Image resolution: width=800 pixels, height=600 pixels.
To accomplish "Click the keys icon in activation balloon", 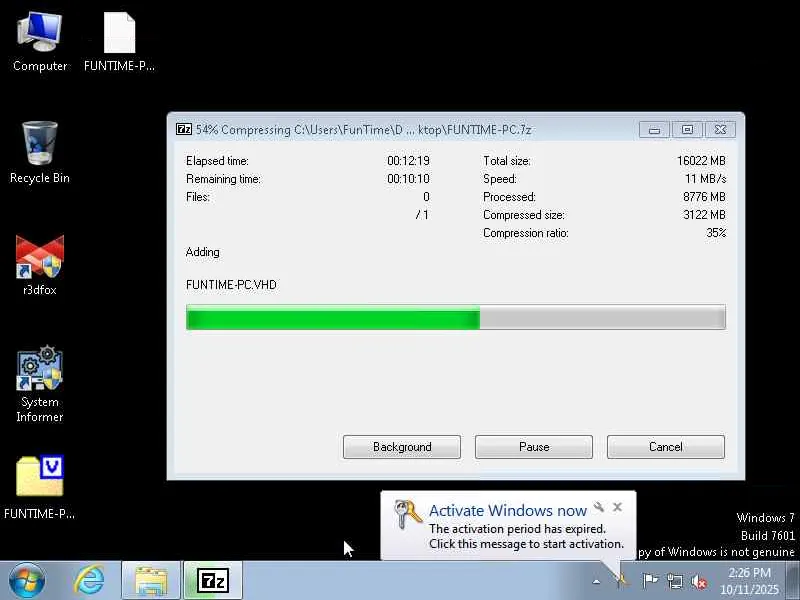I will (408, 513).
